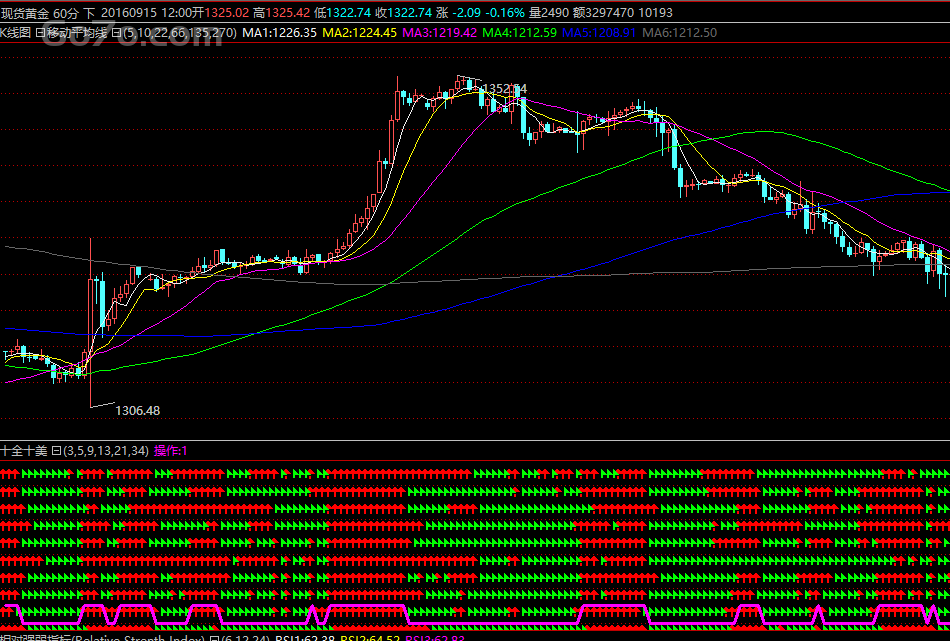The height and width of the screenshot is (641, 950).
Task: Click the white MA1:1226.35 legend label
Action: point(281,33)
